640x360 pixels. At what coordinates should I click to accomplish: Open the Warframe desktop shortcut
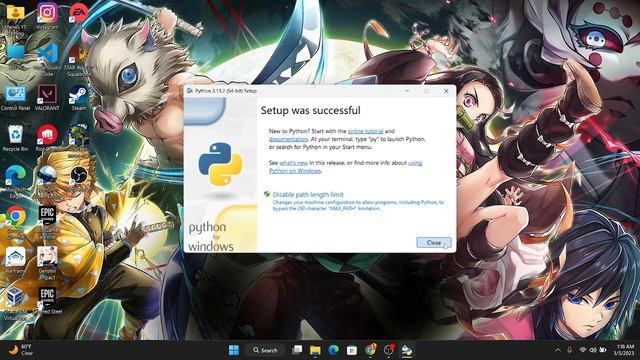(x=16, y=260)
